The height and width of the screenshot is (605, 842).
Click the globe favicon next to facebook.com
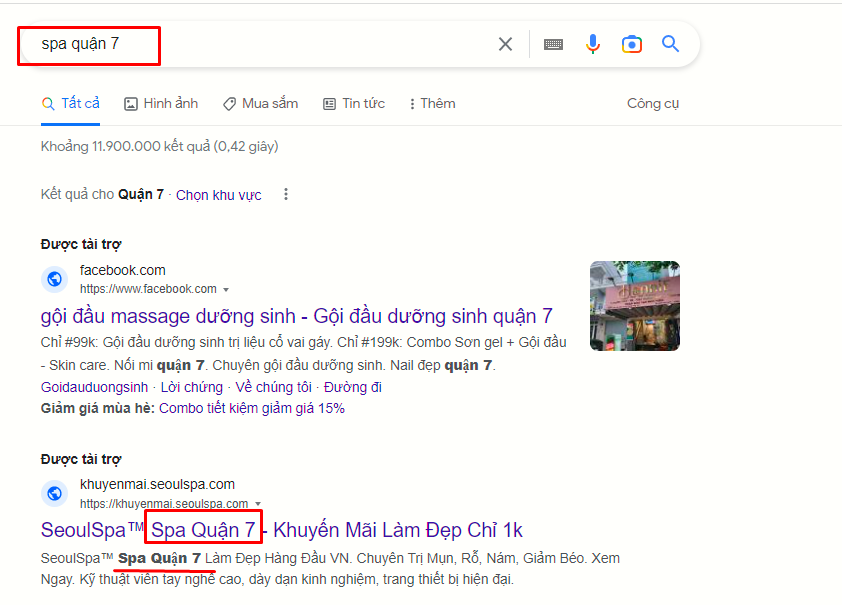pos(55,279)
